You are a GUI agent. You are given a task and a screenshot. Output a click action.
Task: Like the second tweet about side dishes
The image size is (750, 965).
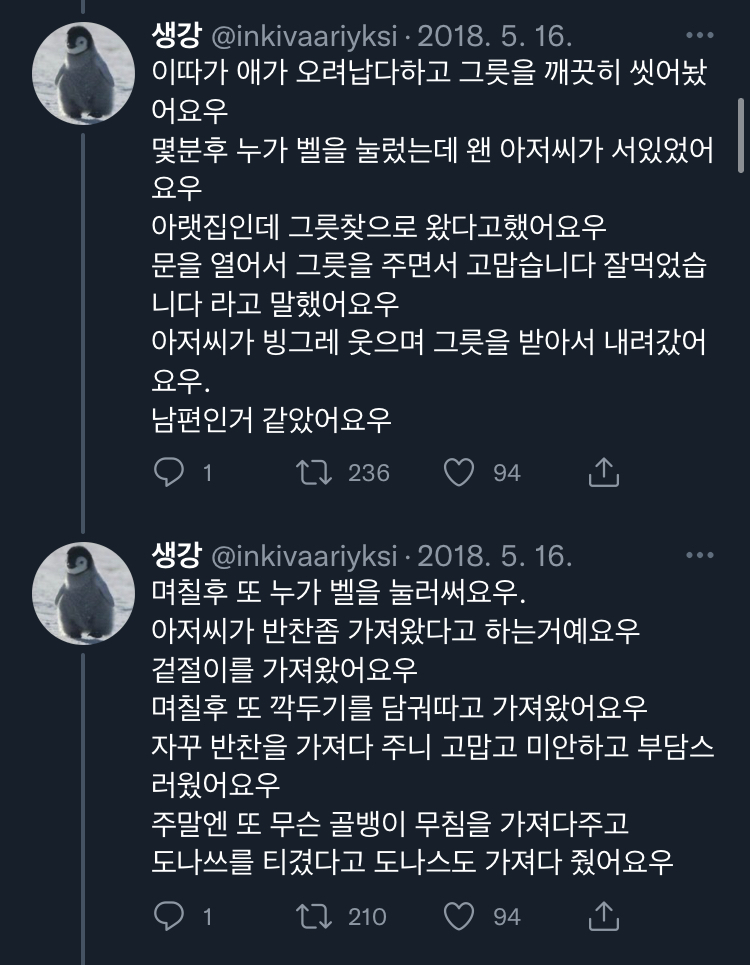pyautogui.click(x=459, y=914)
